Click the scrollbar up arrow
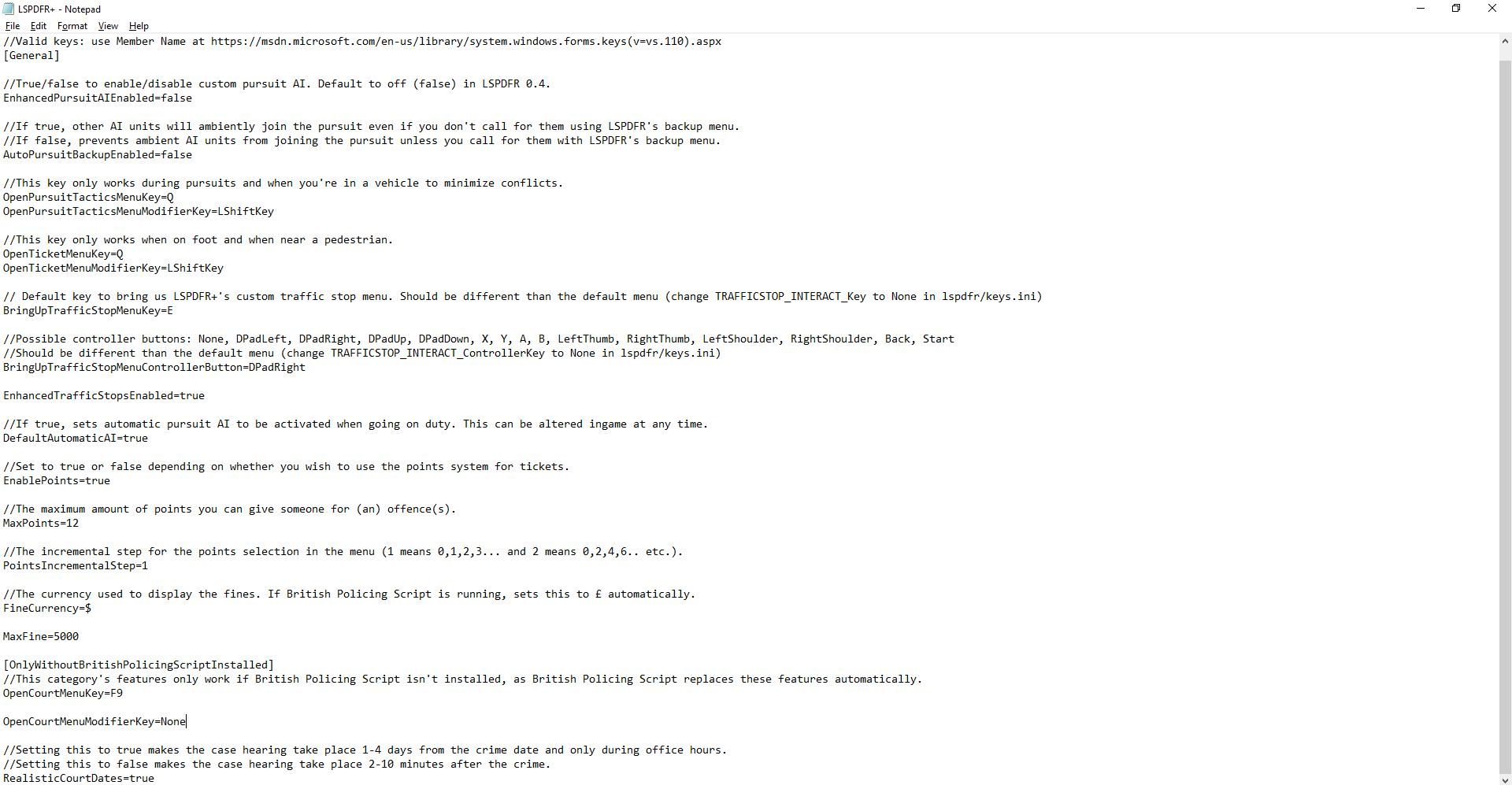The width and height of the screenshot is (1512, 785). tap(1505, 41)
